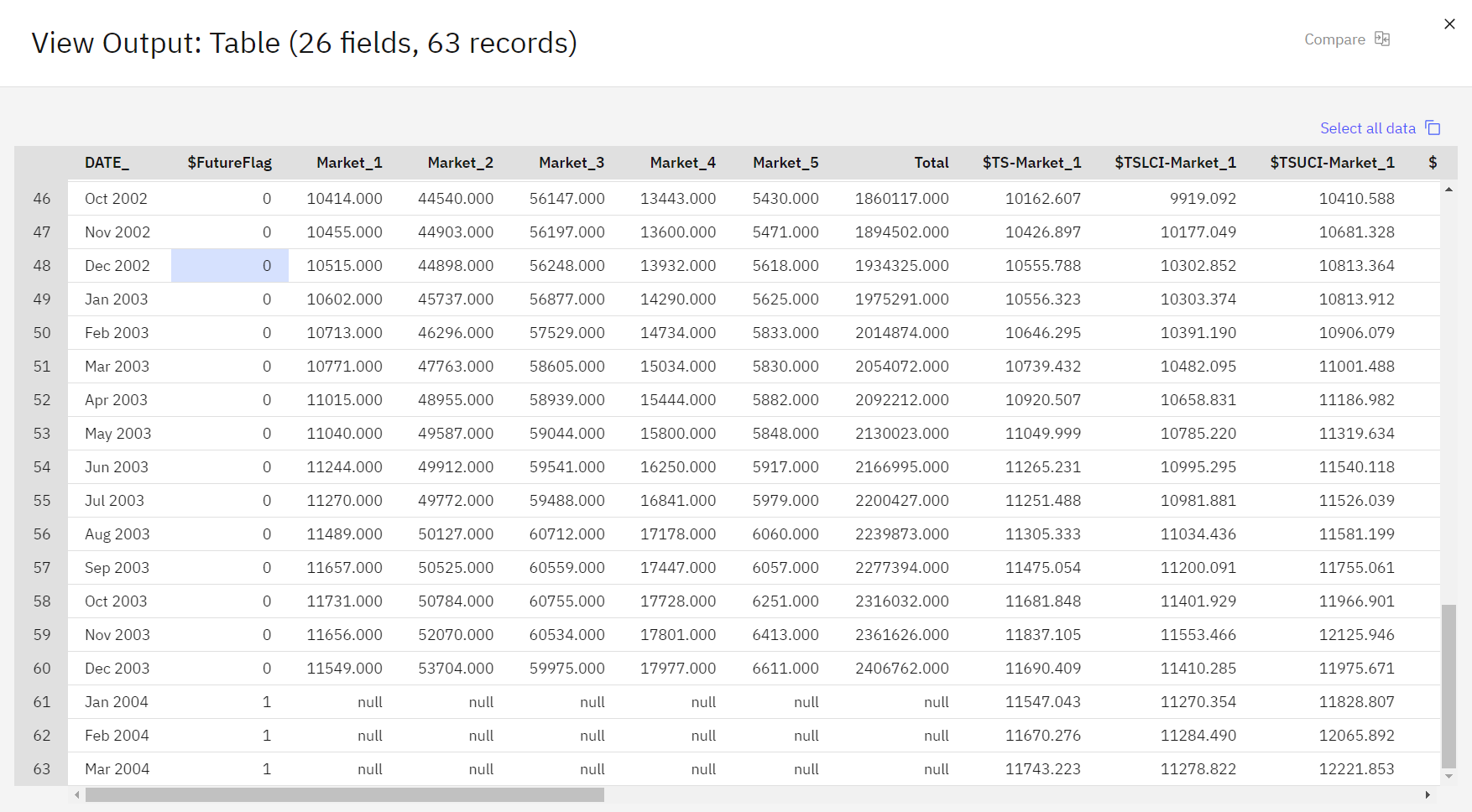
Task: Select the $FutureFlag column header
Action: [229, 163]
